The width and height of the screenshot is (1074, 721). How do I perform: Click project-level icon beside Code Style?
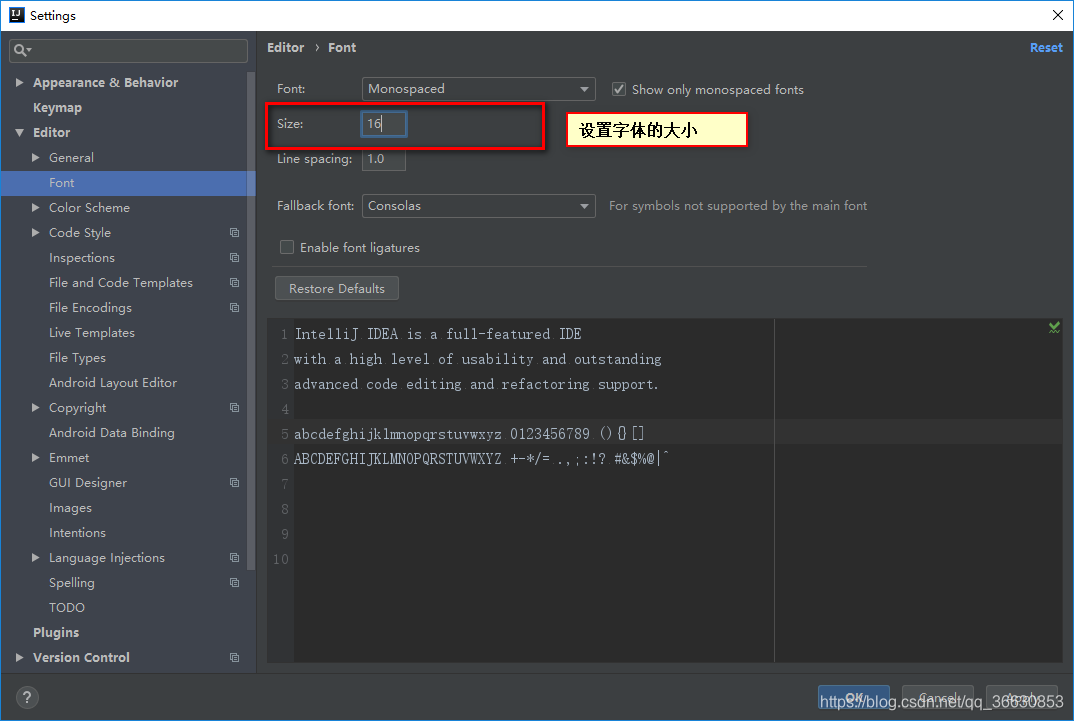click(234, 233)
